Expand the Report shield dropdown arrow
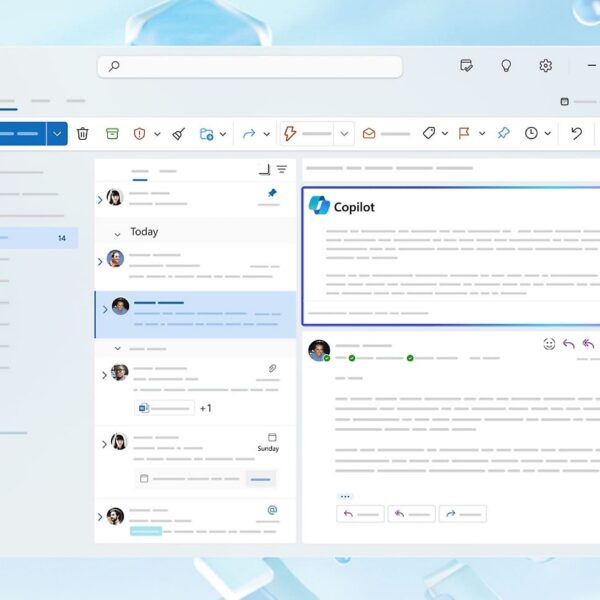Screen dimensions: 600x600 point(157,134)
